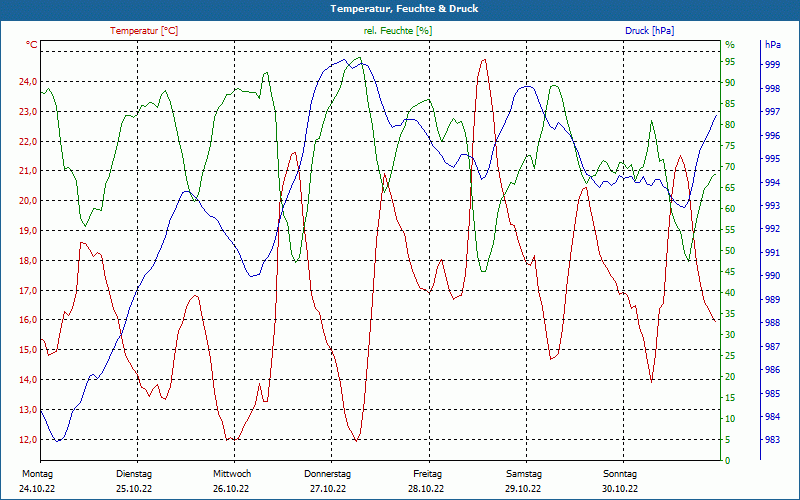
Task: Click the '13,0' temperature axis value
Action: click(28, 410)
